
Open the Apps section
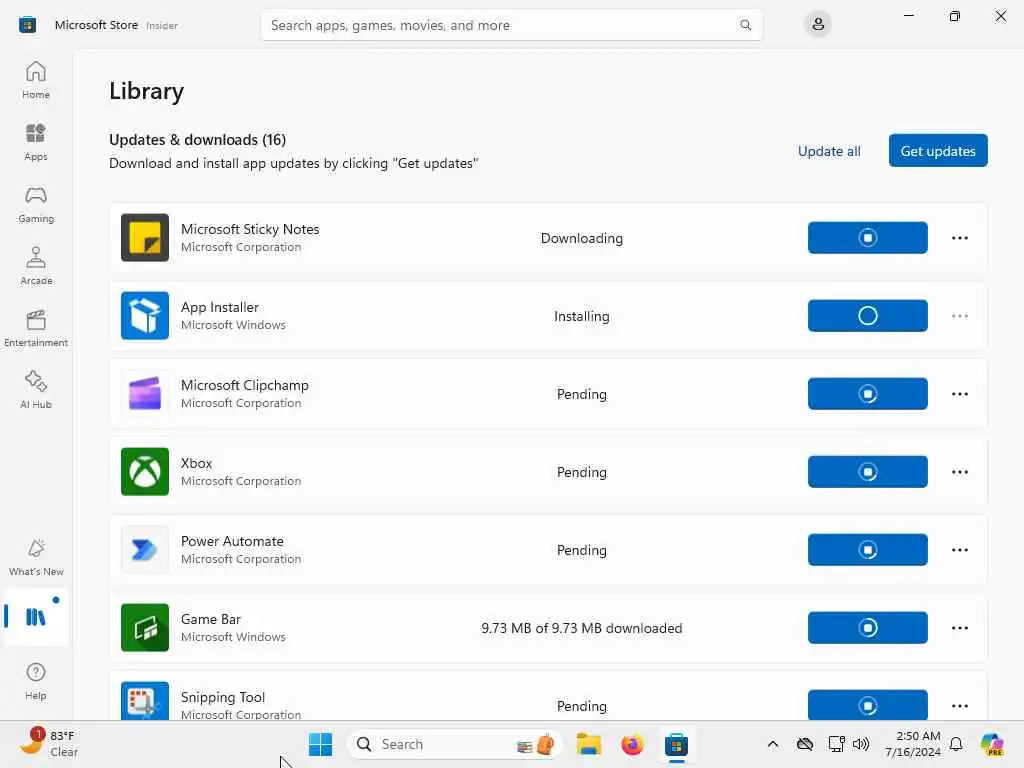[36, 142]
